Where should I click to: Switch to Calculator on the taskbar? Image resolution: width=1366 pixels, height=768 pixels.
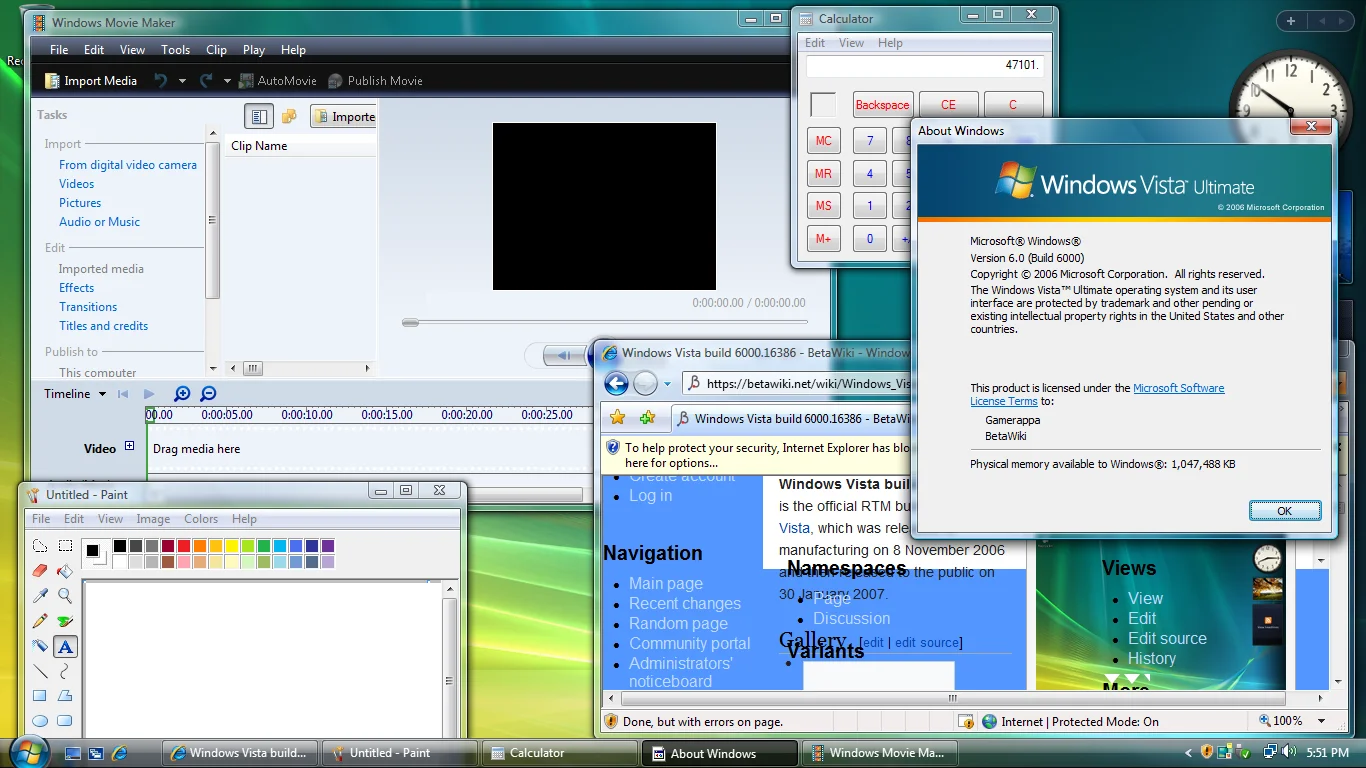[560, 753]
